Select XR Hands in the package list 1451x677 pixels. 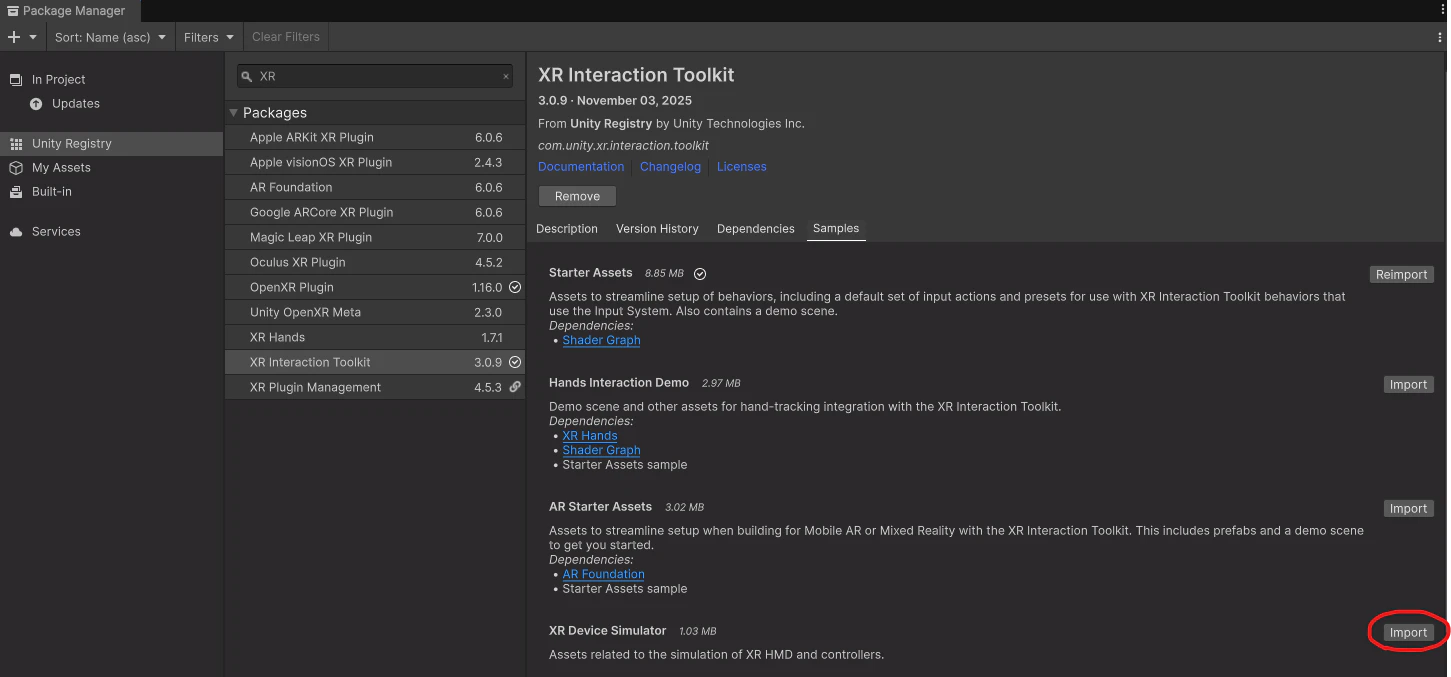(x=277, y=337)
